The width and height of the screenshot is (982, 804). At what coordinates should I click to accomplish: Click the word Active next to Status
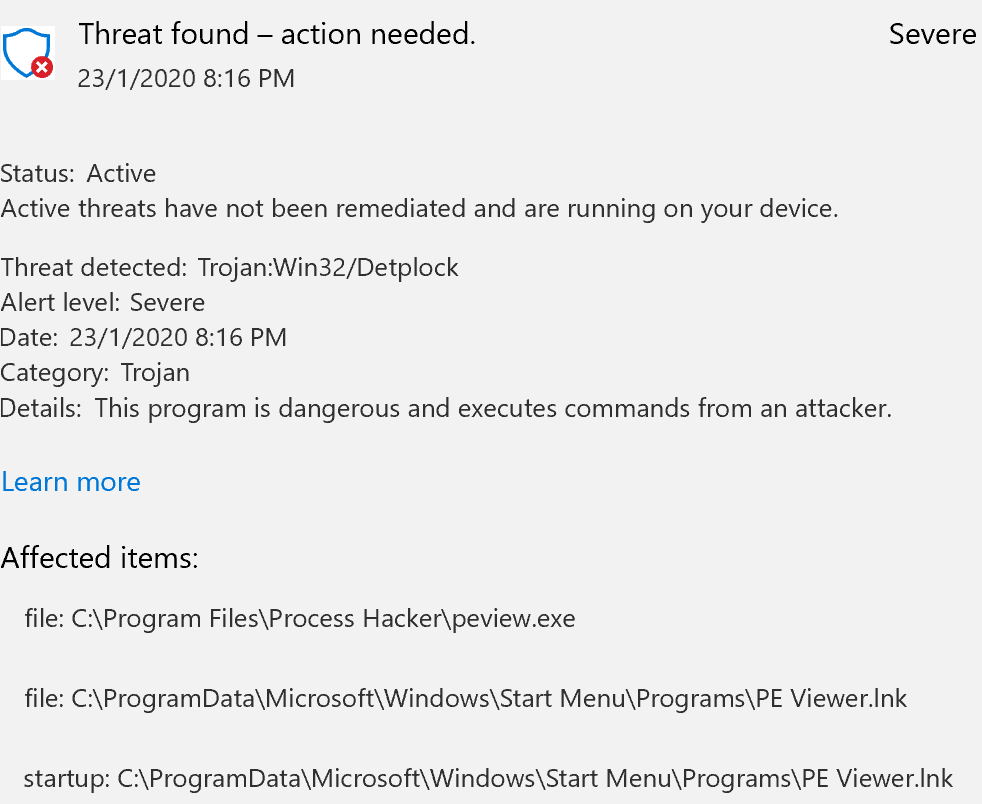(121, 173)
